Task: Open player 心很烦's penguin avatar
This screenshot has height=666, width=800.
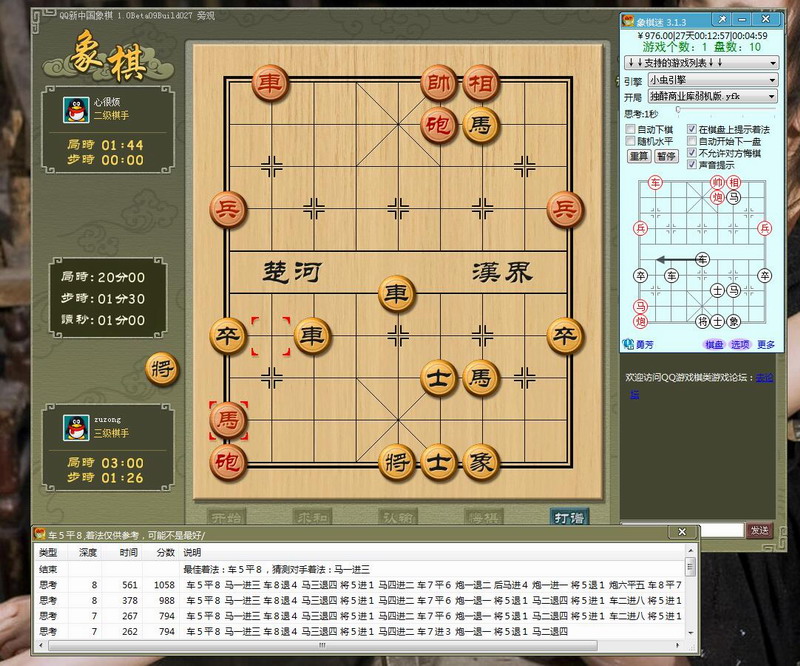Action: pyautogui.click(x=76, y=110)
